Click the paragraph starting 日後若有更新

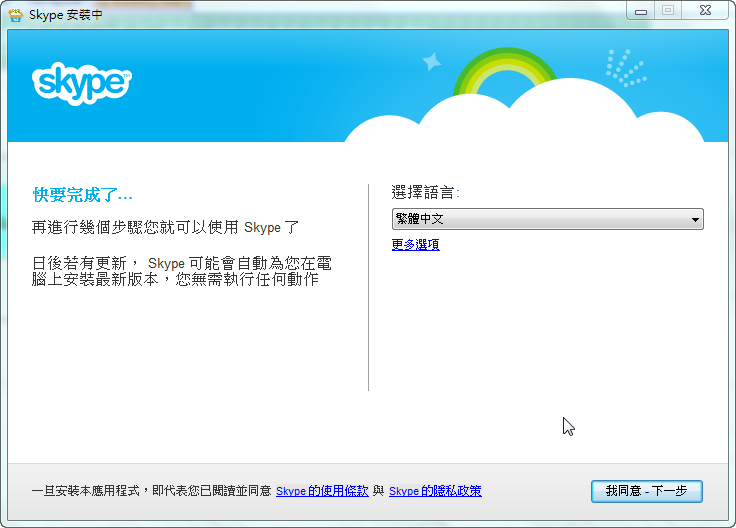(182, 271)
